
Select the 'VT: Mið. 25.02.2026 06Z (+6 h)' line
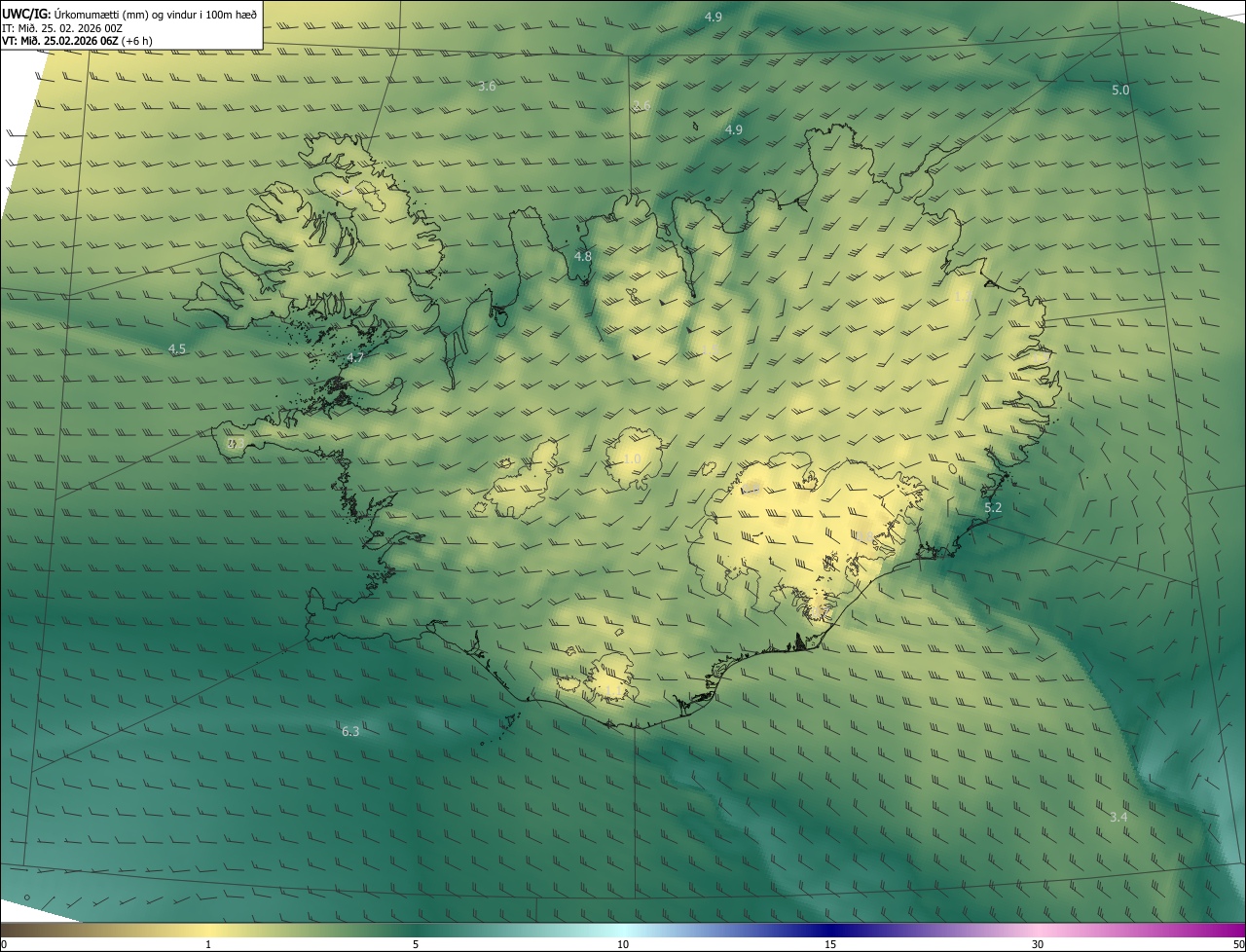click(x=77, y=41)
